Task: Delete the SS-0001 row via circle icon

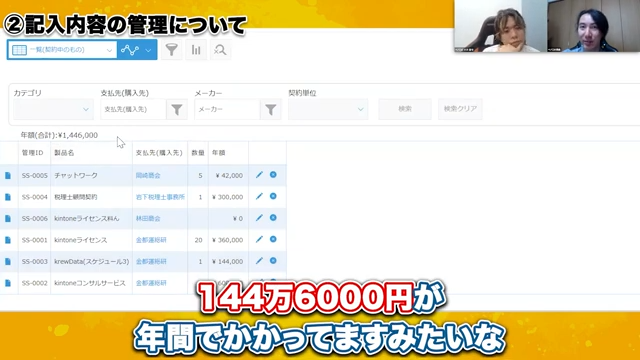Action: (x=273, y=239)
